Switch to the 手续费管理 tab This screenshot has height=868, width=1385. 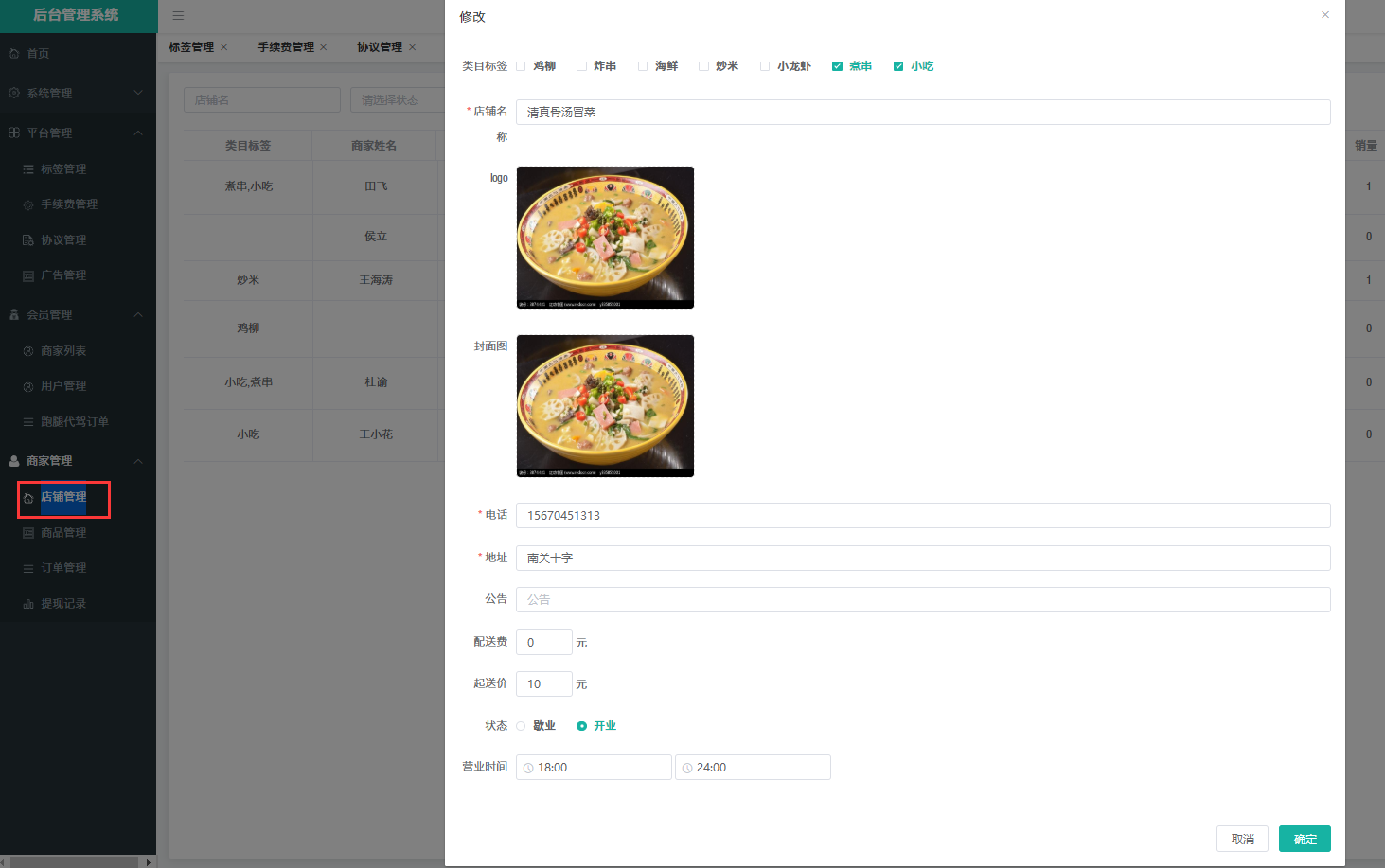(x=286, y=47)
